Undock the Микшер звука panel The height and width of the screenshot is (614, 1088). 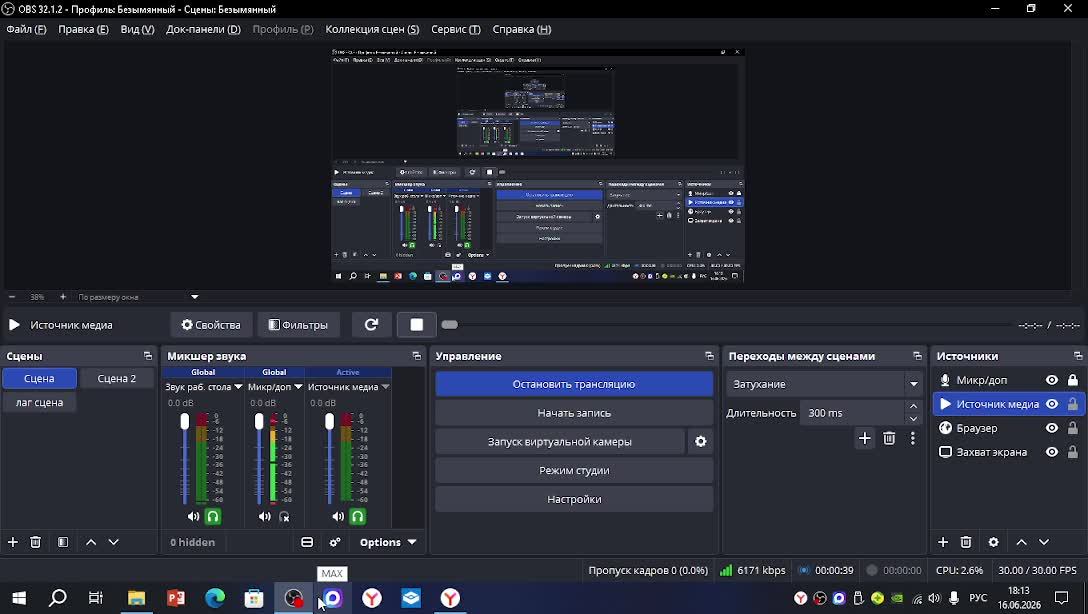coord(416,356)
